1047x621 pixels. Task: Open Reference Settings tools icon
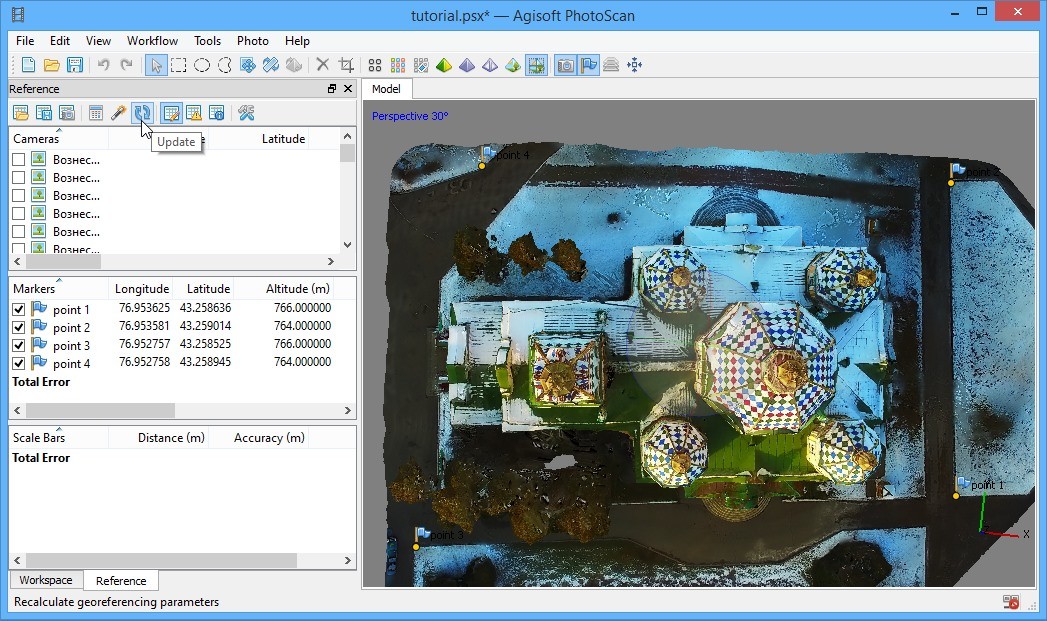246,113
